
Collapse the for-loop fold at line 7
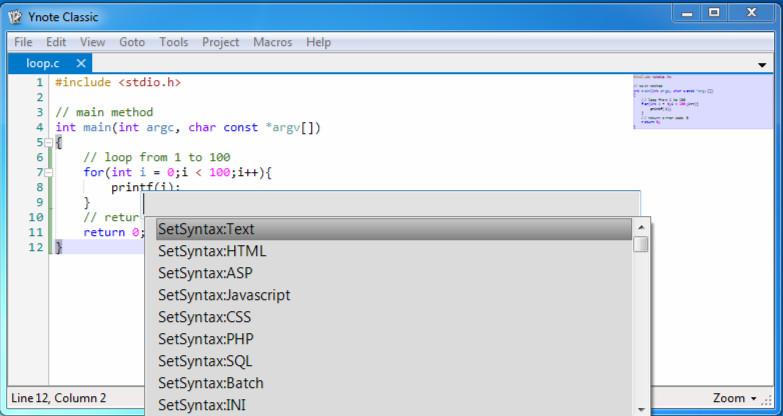pos(48,173)
